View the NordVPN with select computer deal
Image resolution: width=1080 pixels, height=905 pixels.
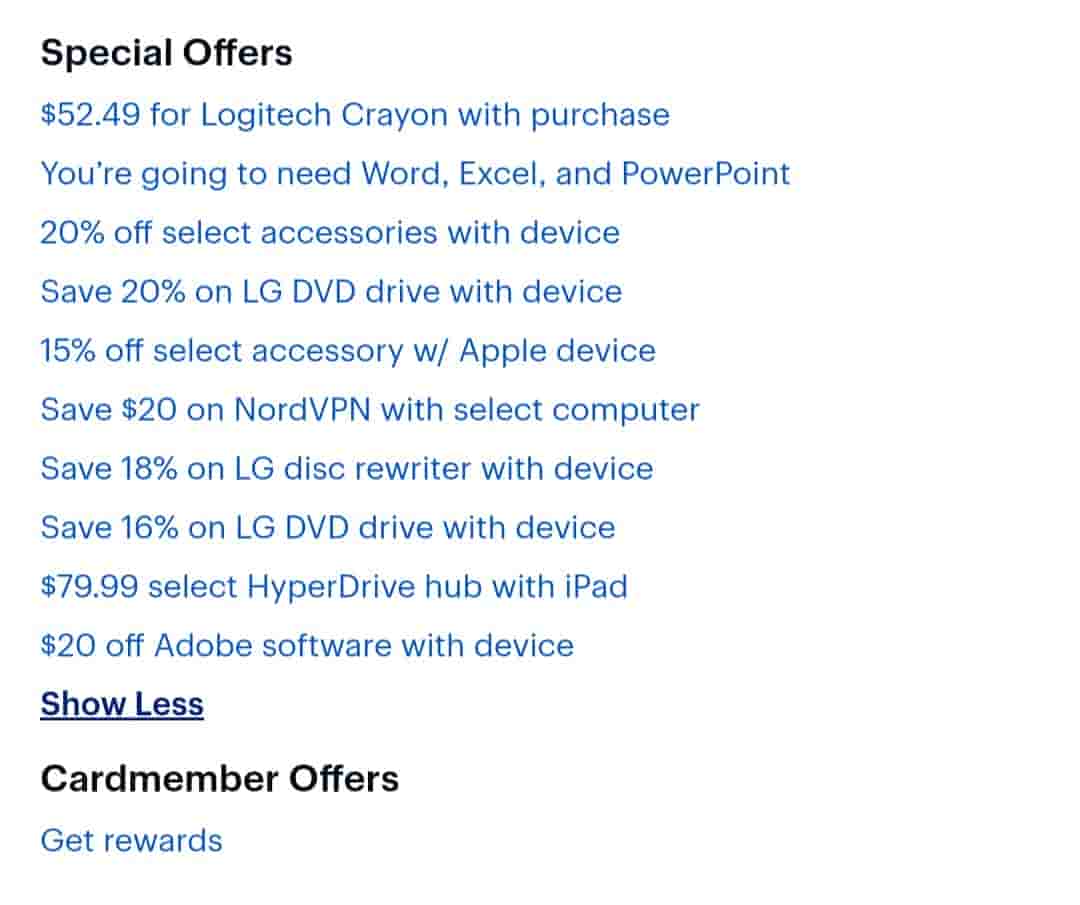tap(370, 410)
